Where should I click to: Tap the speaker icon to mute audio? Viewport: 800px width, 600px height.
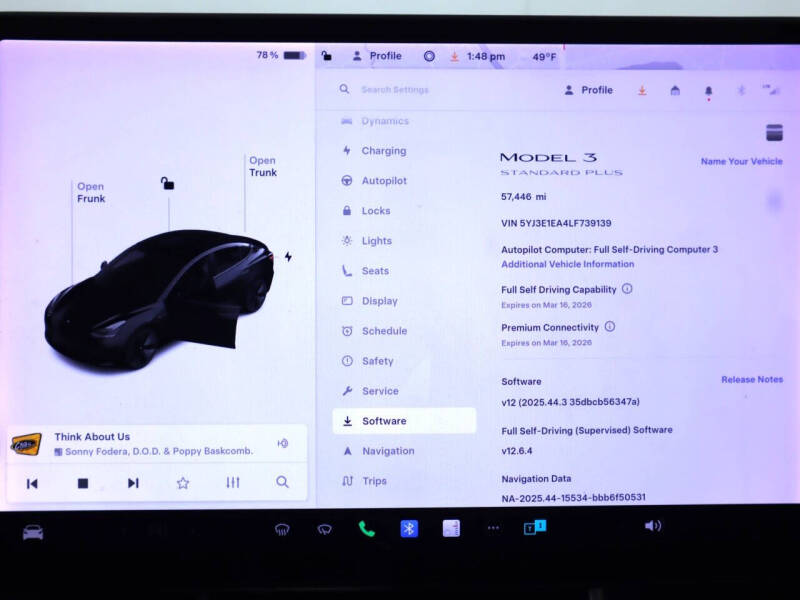tap(654, 525)
